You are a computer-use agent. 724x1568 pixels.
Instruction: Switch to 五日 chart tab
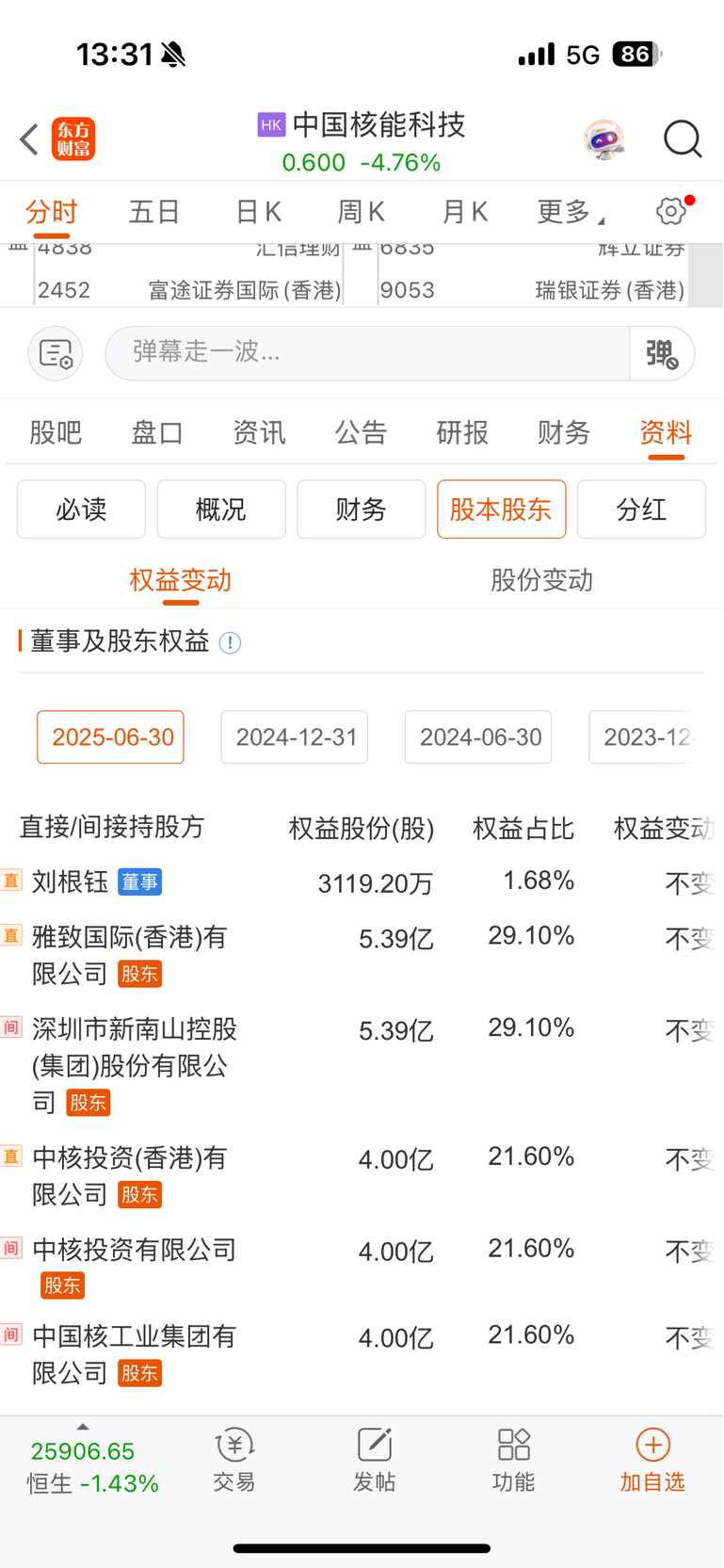(x=154, y=212)
